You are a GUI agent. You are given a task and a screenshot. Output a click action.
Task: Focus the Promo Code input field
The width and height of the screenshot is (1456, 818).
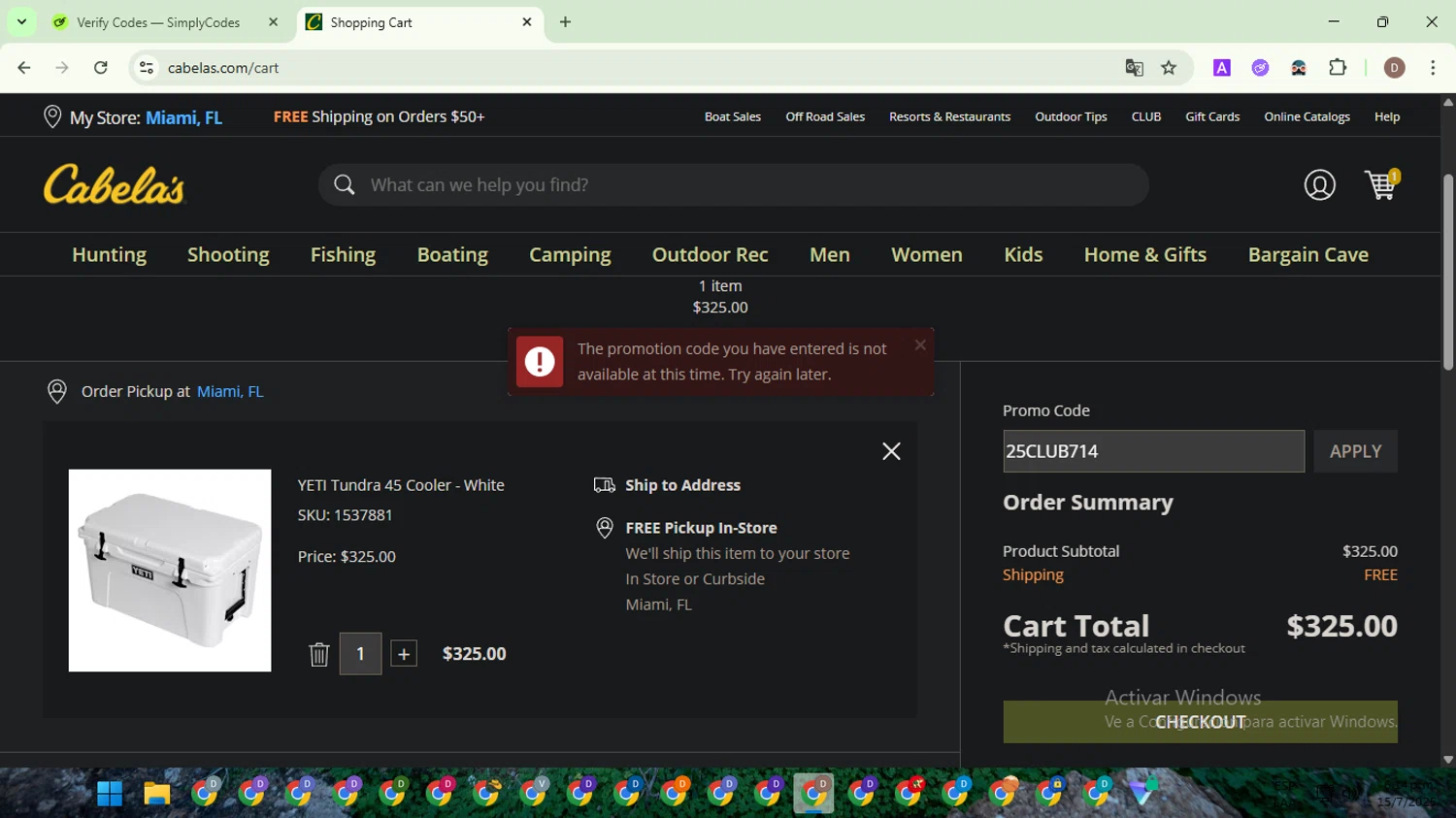(1153, 451)
